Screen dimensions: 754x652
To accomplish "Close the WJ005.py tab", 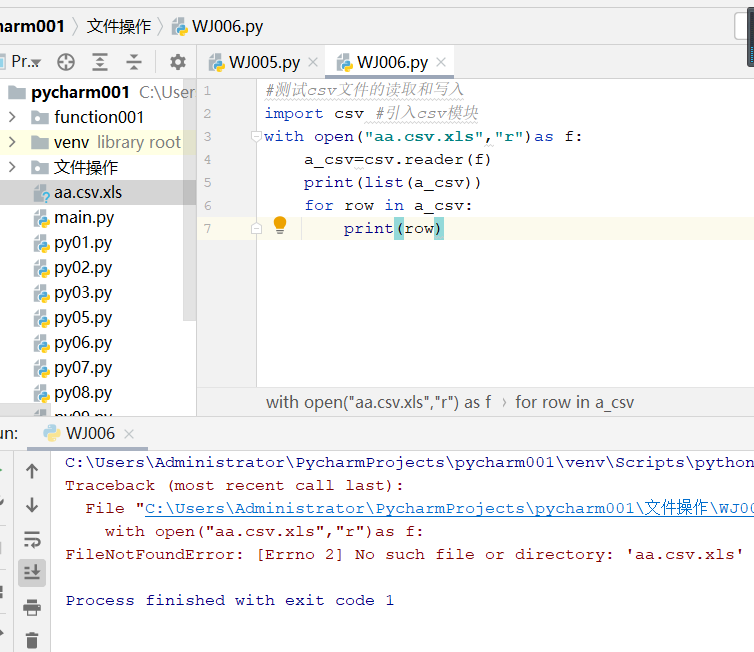I will pos(313,62).
